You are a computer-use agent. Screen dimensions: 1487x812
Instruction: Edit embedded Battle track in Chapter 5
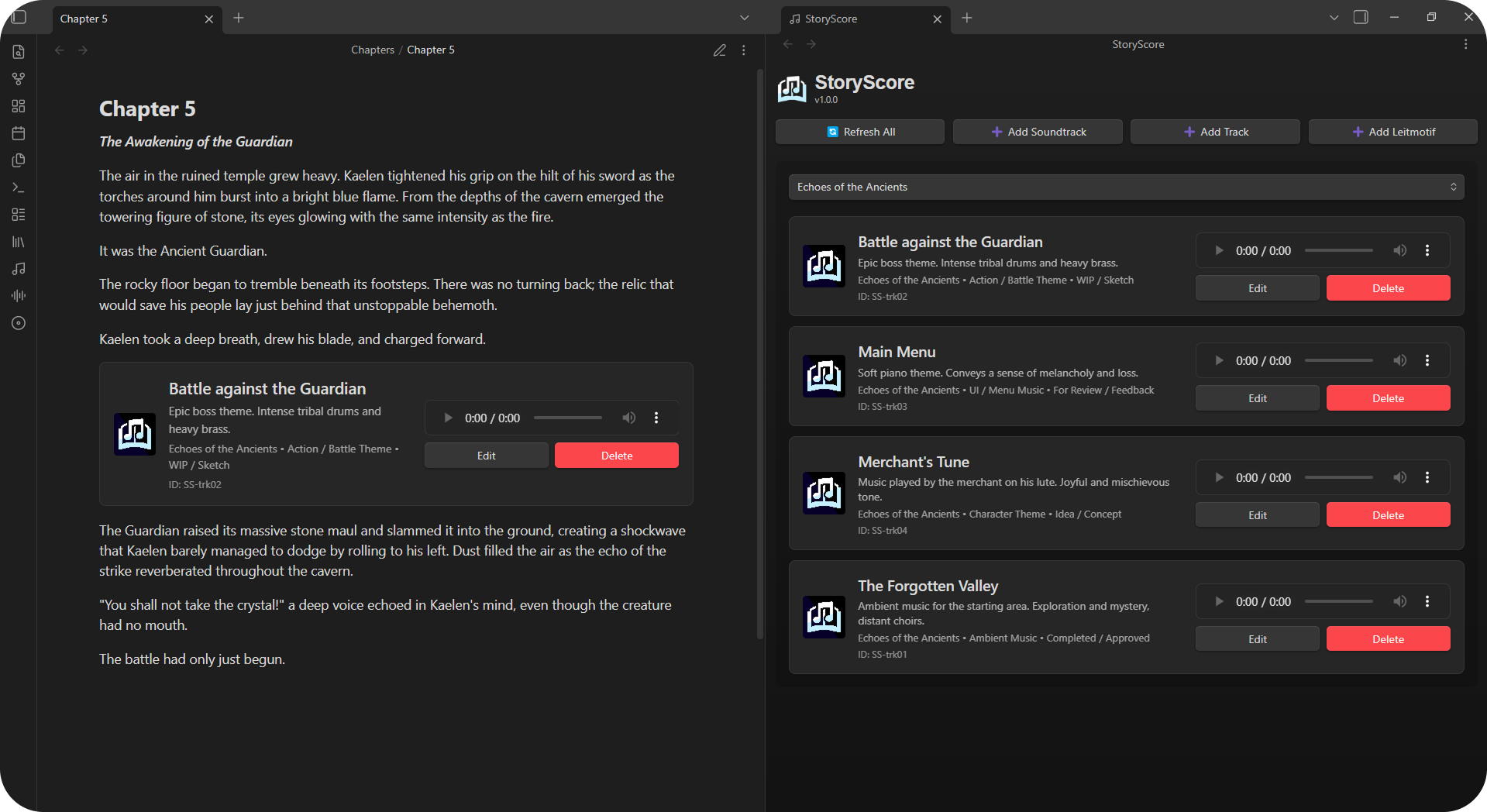pyautogui.click(x=486, y=456)
